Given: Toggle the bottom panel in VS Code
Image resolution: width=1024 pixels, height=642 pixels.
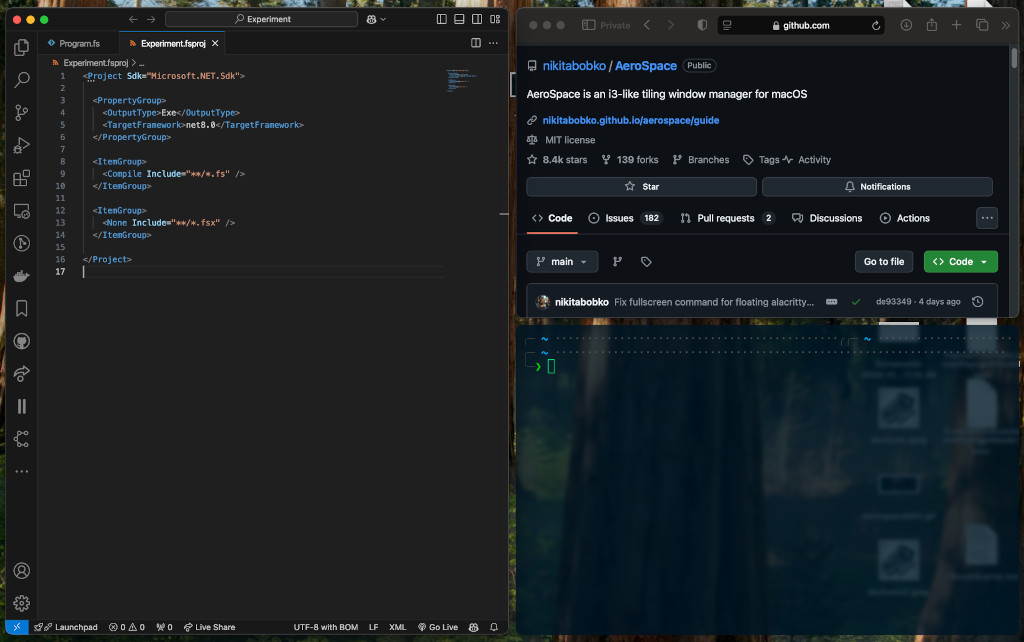Looking at the screenshot, I should (x=459, y=20).
